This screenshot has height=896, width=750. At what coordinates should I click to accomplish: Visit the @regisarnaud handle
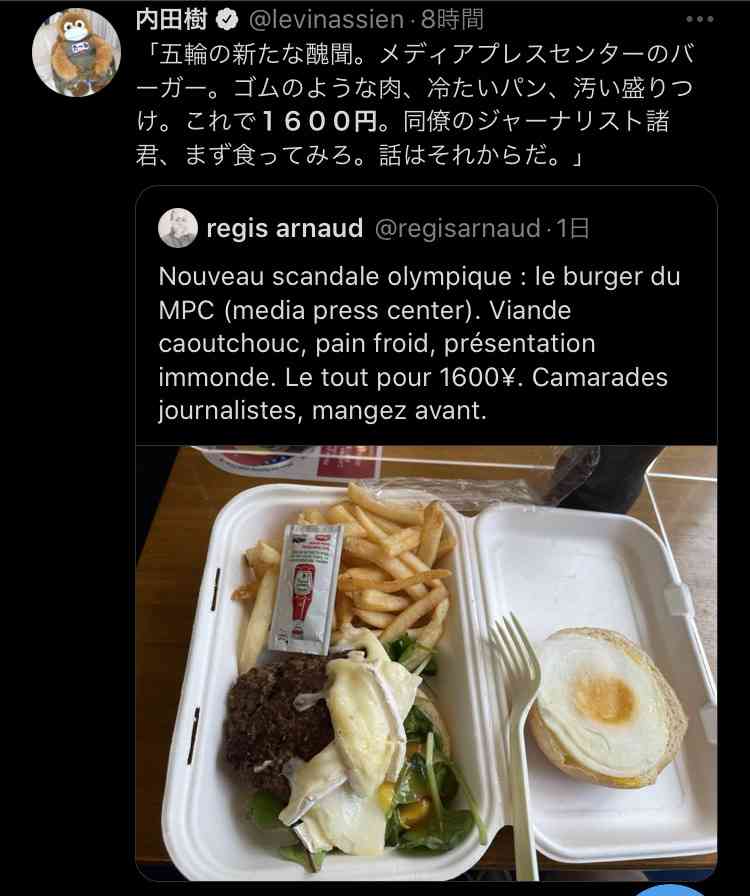pyautogui.click(x=457, y=228)
